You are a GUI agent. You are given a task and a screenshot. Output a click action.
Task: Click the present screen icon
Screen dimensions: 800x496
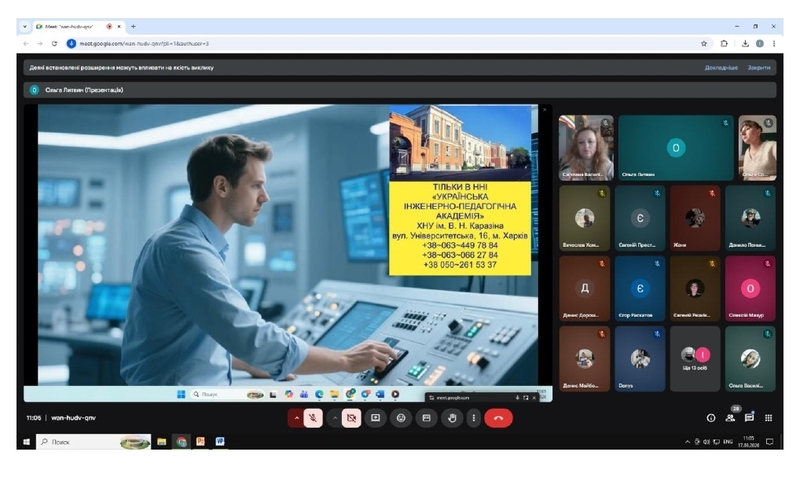tap(376, 418)
